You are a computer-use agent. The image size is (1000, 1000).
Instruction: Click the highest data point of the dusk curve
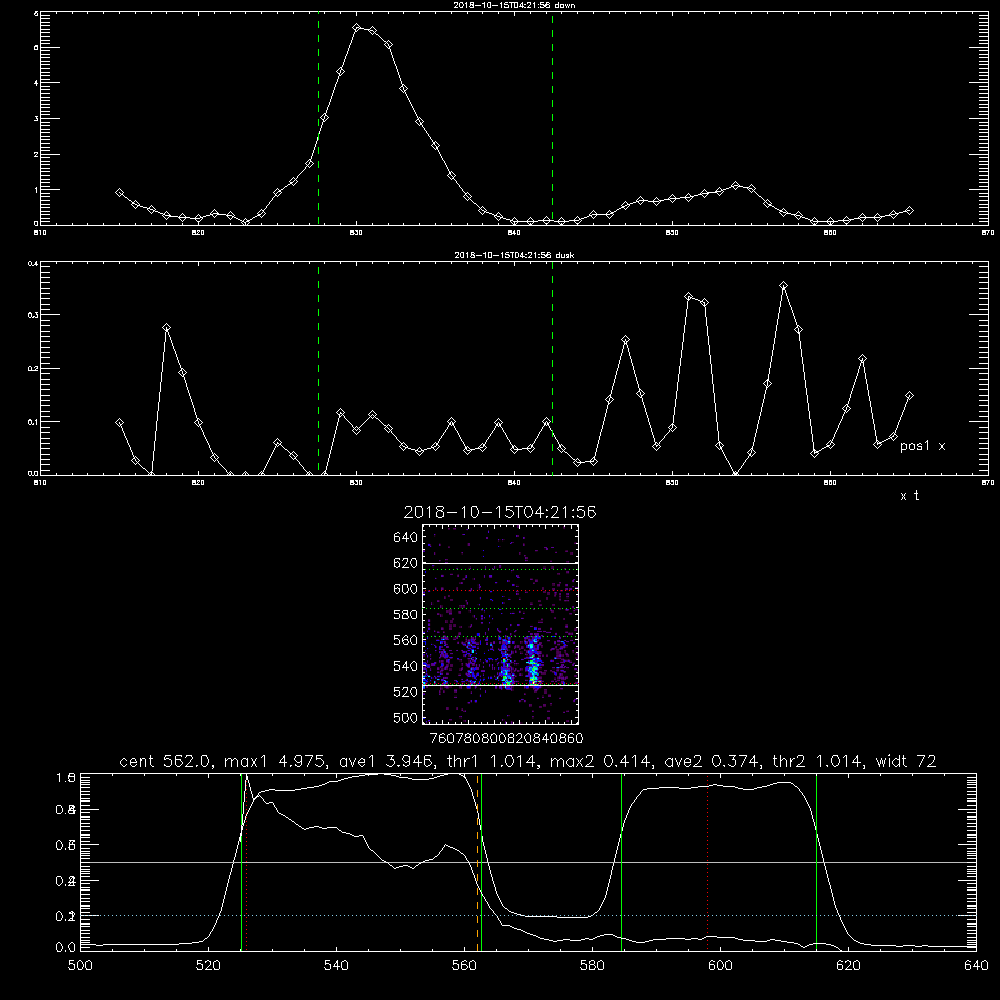tap(784, 286)
